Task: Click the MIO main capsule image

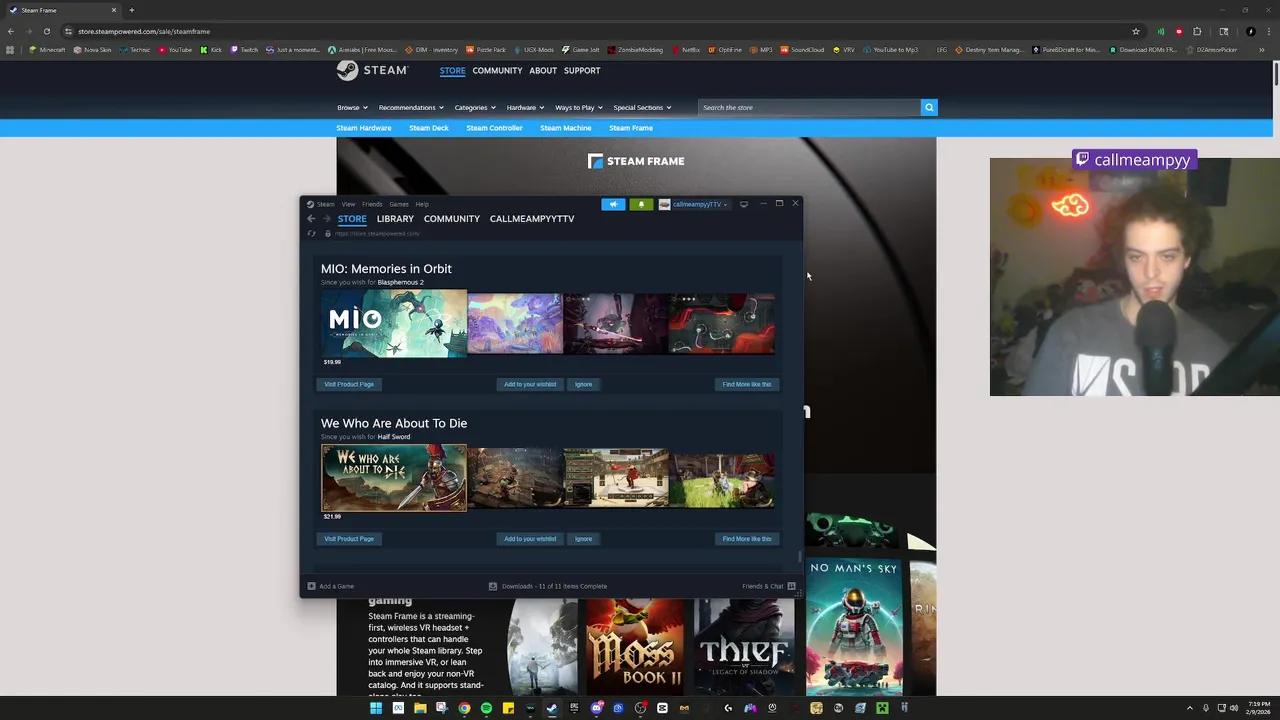Action: 394,324
